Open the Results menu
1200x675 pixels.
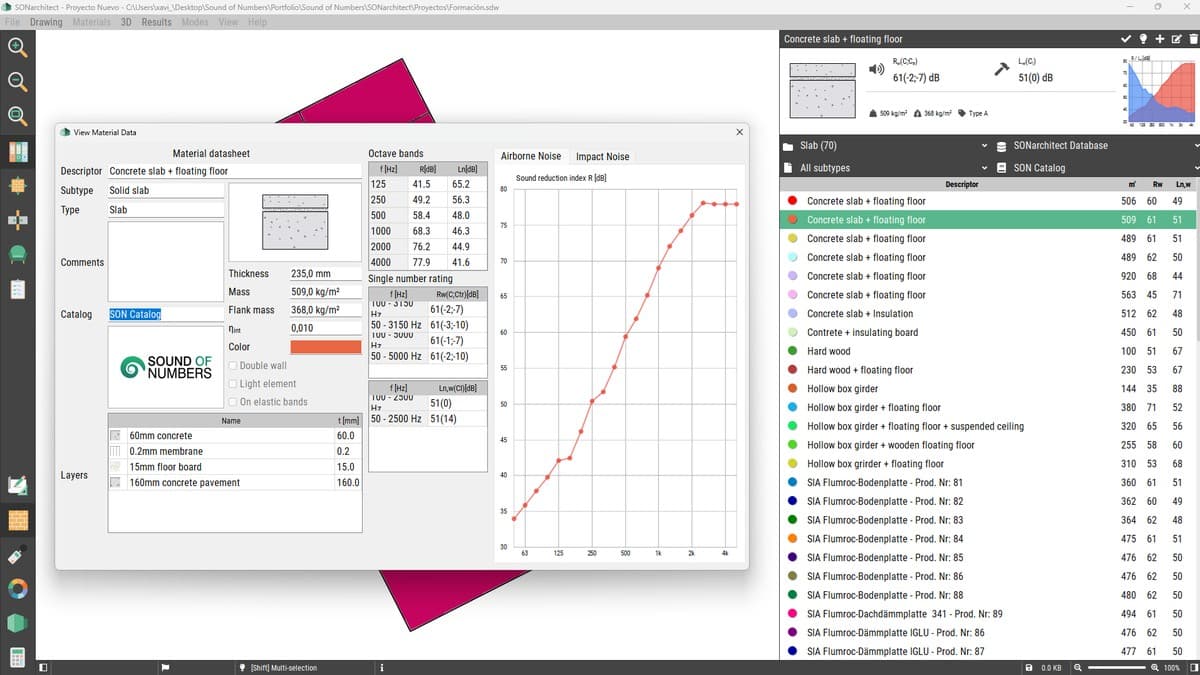[156, 22]
